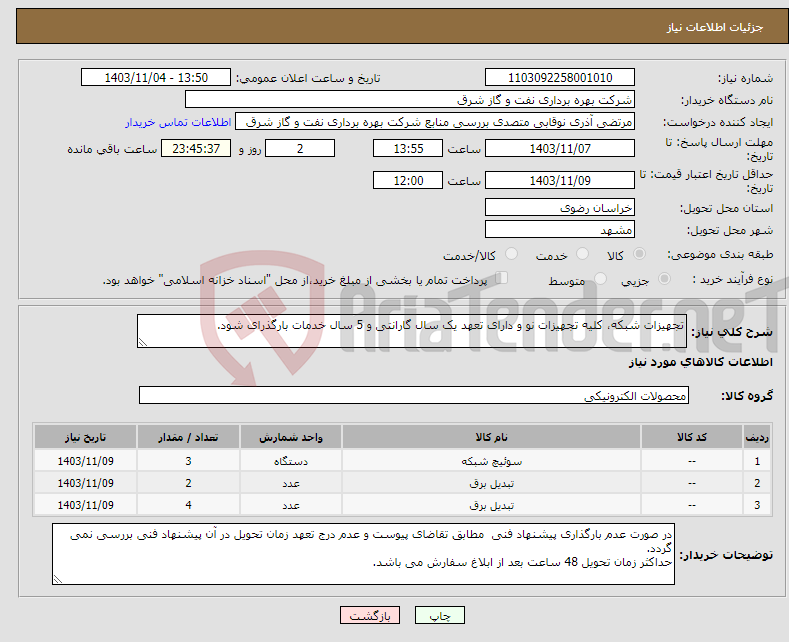Click تبدیل برق cell in row 3
This screenshot has width=789, height=642.
(x=492, y=505)
